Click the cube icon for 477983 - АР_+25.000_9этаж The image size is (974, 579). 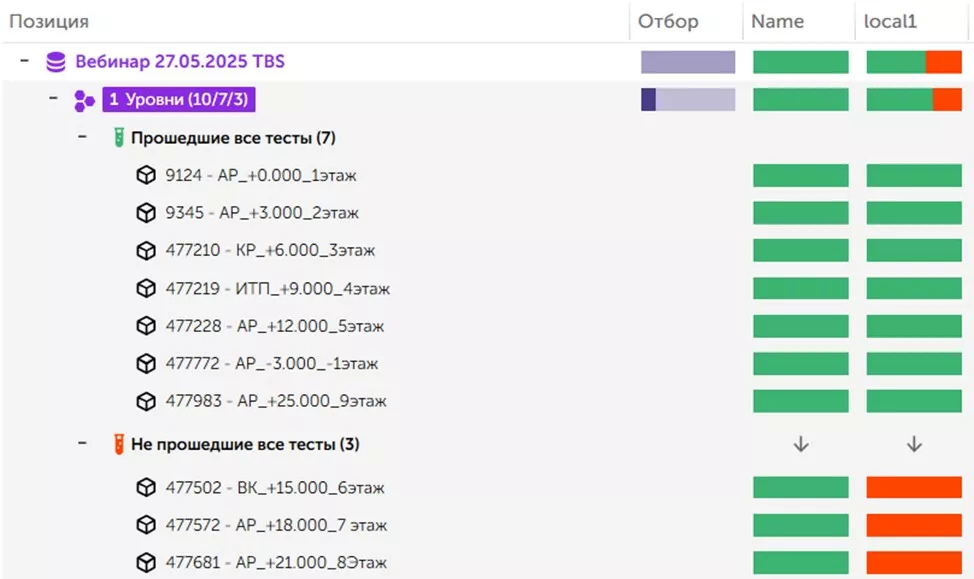(x=146, y=401)
